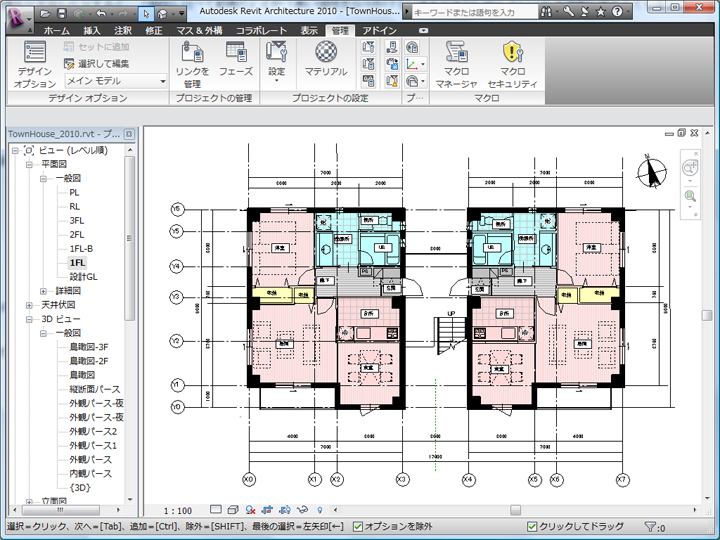Switch to the 挿入 ribbon tab

pyautogui.click(x=92, y=31)
